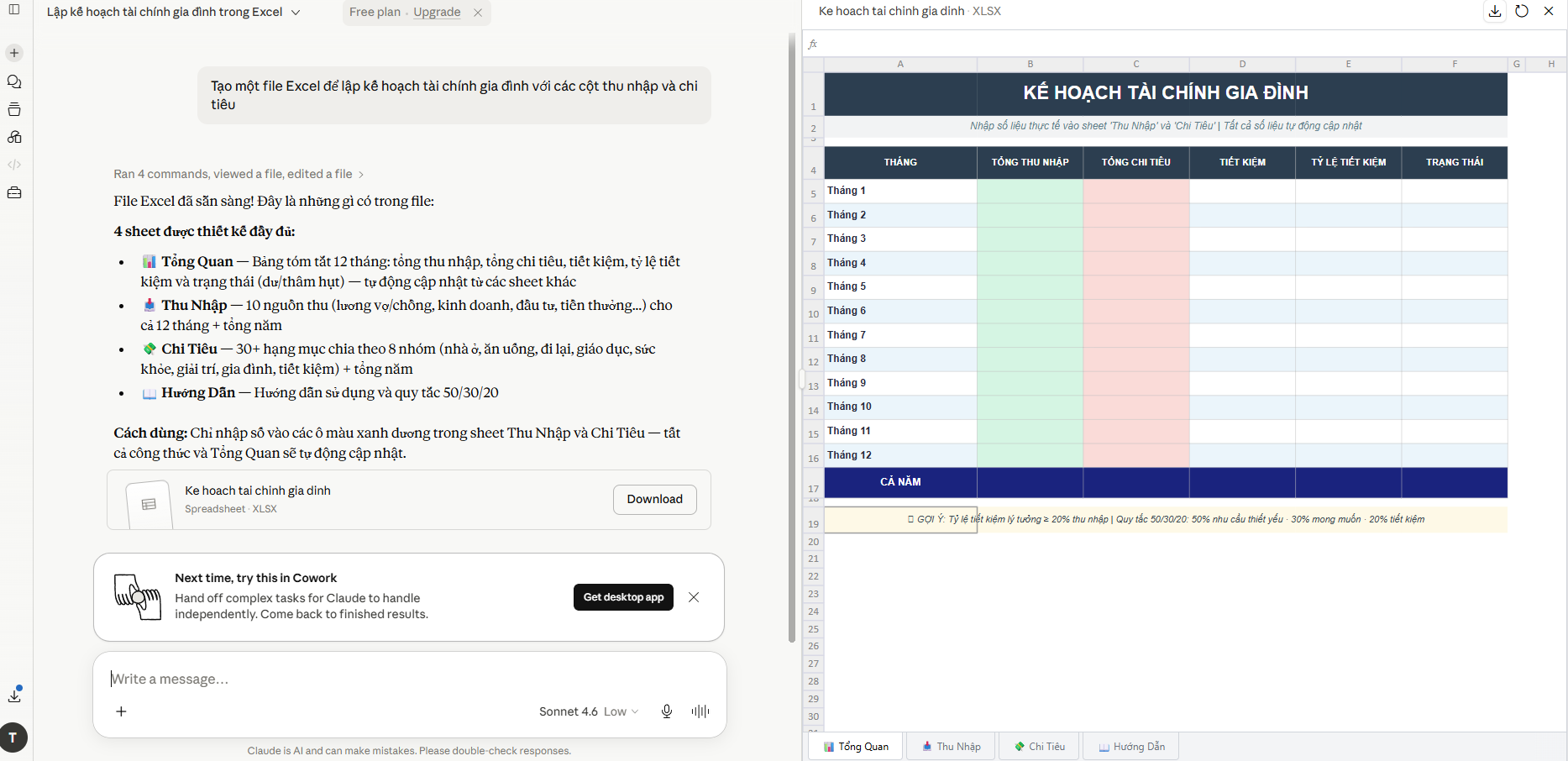The image size is (1568, 761).
Task: Click the 'TIẾT KIỆM' header cell
Action: click(x=1242, y=162)
